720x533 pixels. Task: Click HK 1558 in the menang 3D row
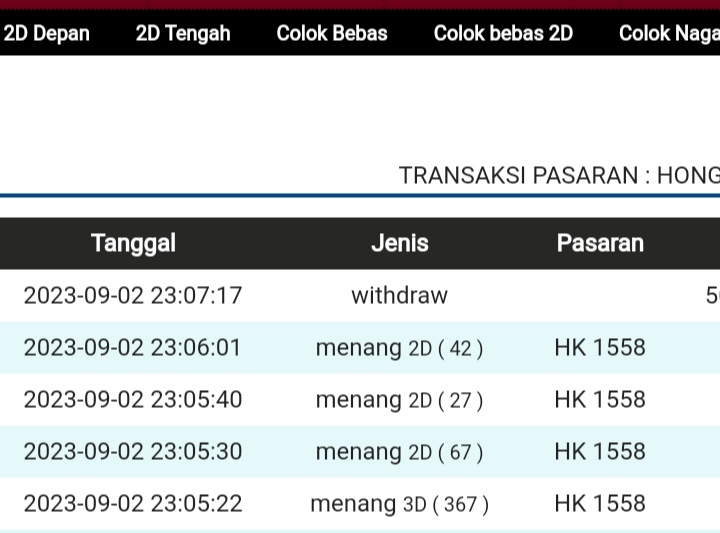[x=600, y=503]
